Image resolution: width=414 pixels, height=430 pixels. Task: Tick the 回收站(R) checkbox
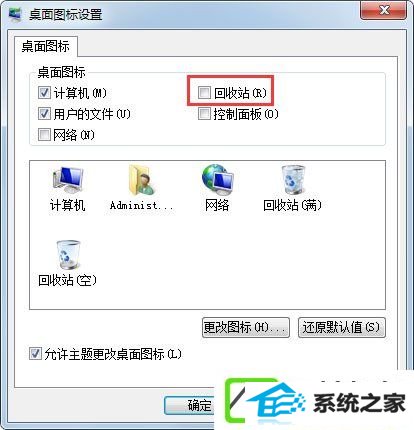(204, 93)
